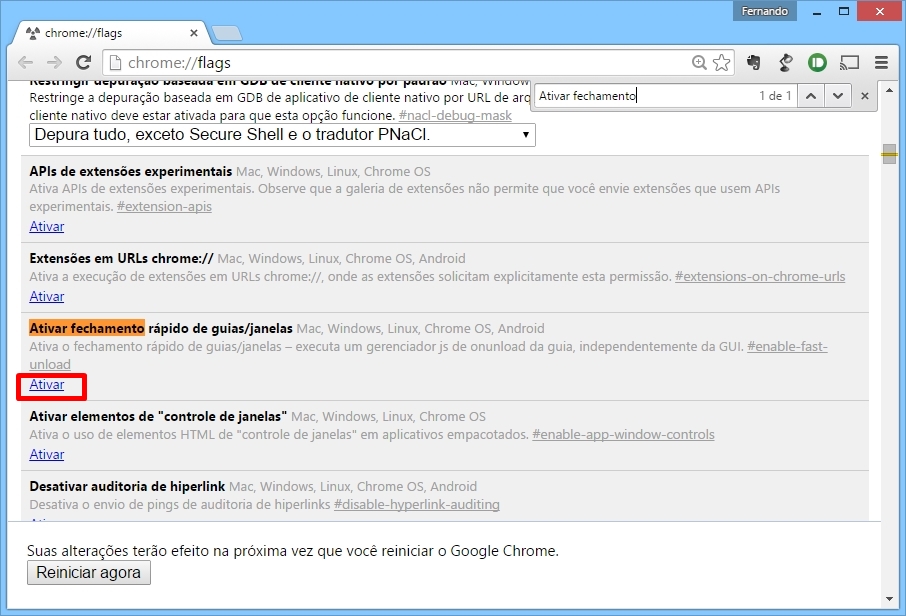The height and width of the screenshot is (616, 906).
Task: Click the #extensions-on-chrome-urls link
Action: pos(760,276)
